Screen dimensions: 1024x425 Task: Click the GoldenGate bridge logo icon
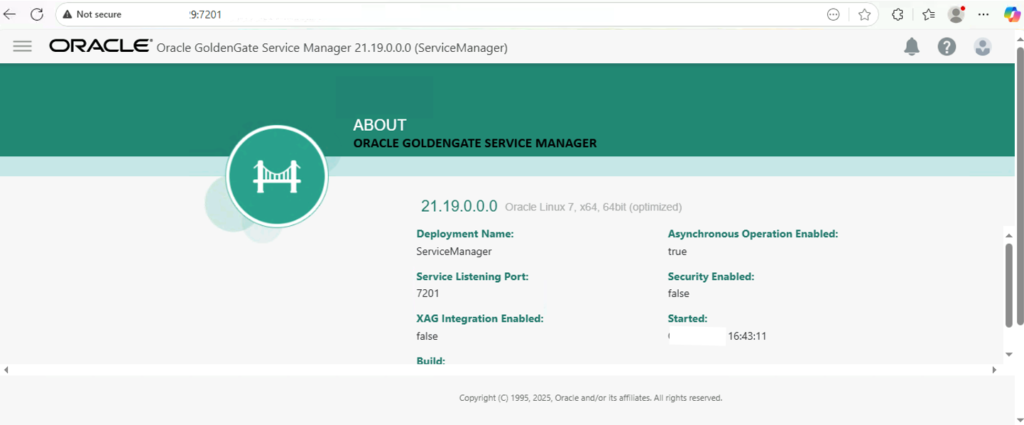coord(277,176)
